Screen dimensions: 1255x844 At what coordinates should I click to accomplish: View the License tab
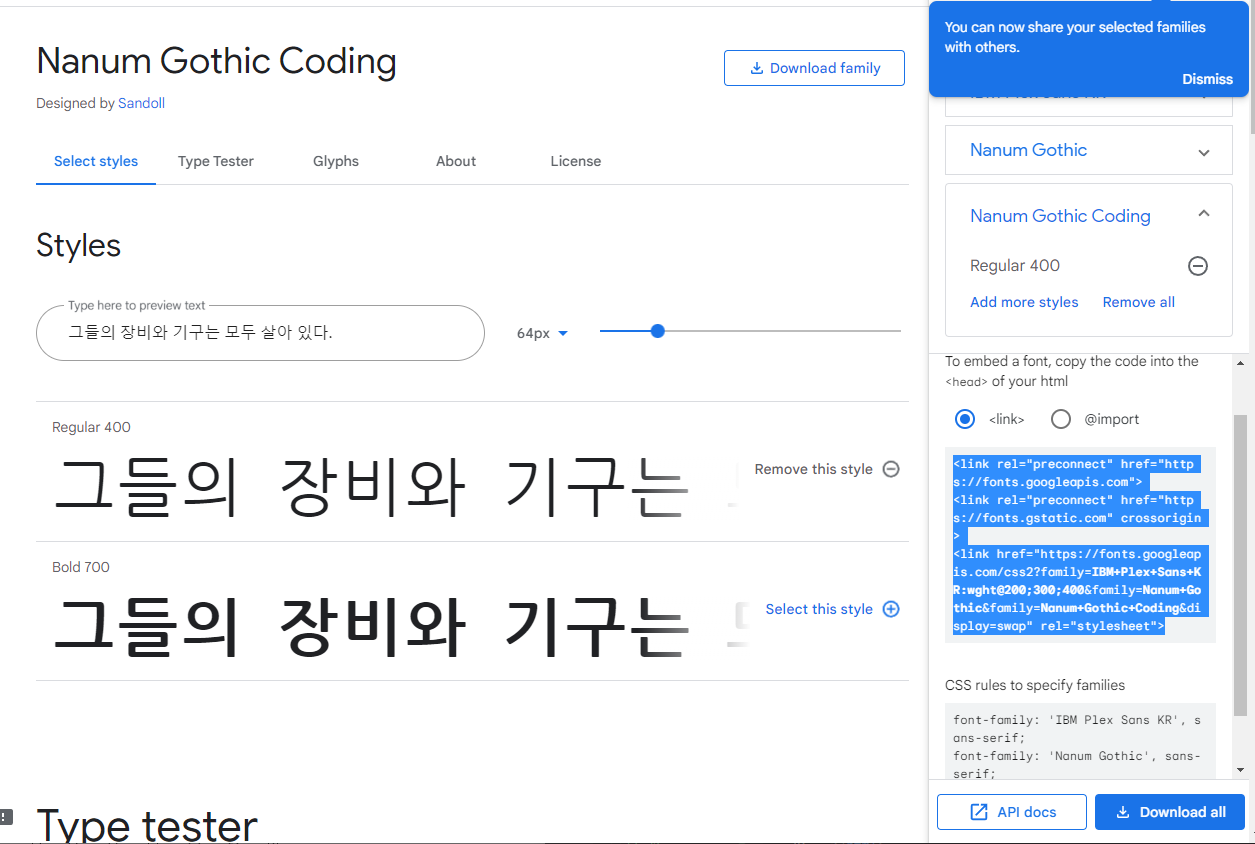point(576,161)
